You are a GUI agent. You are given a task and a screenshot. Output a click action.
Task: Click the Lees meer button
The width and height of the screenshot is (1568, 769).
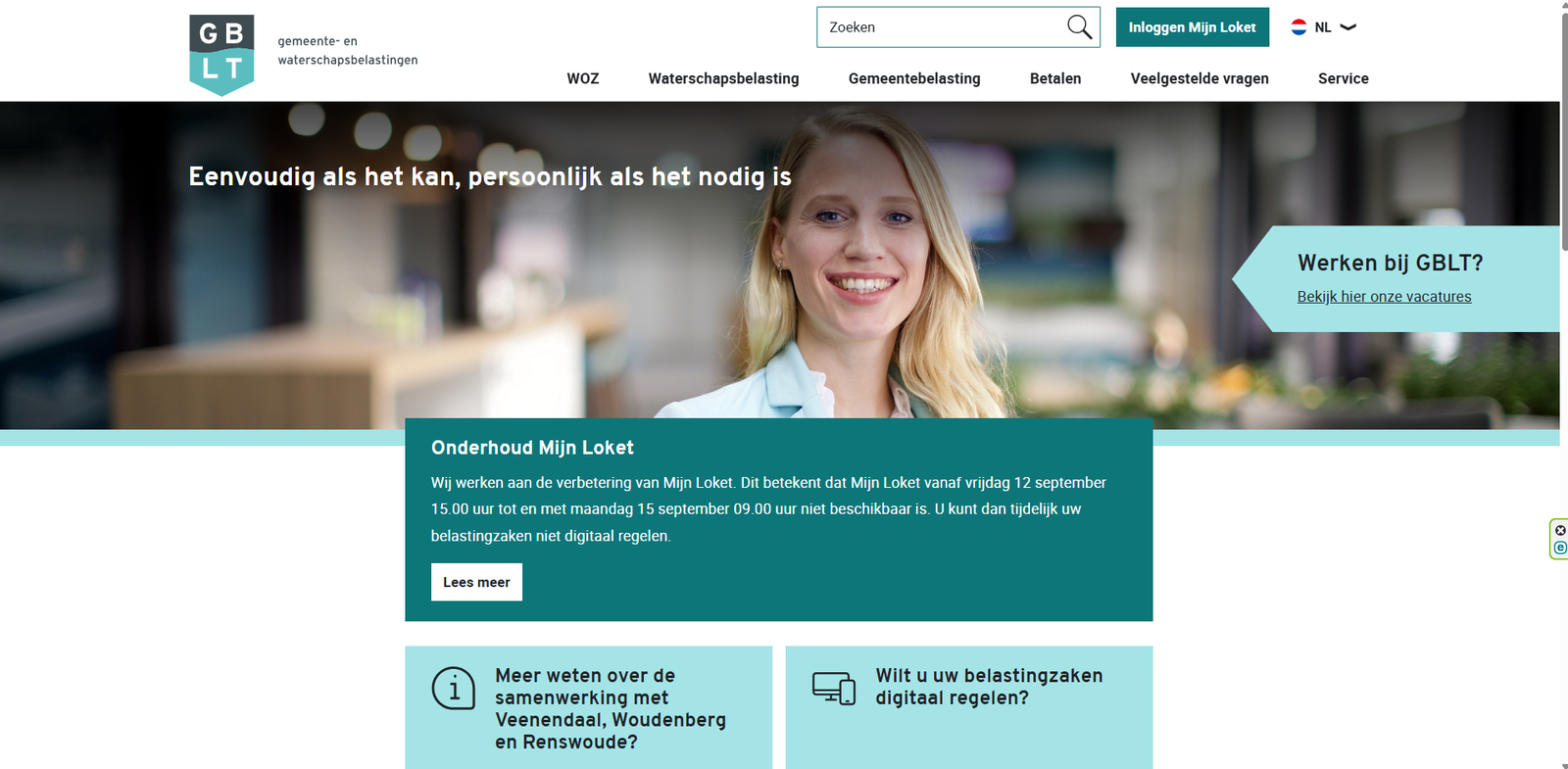[x=476, y=582]
